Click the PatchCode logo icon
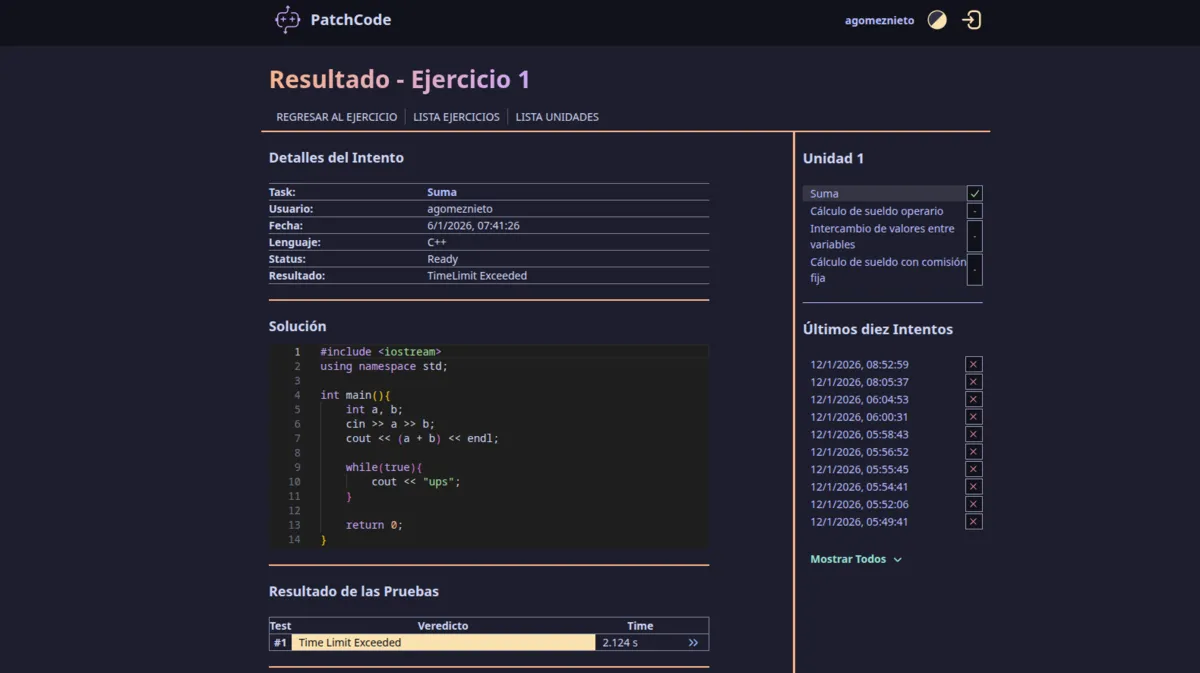 (286, 19)
